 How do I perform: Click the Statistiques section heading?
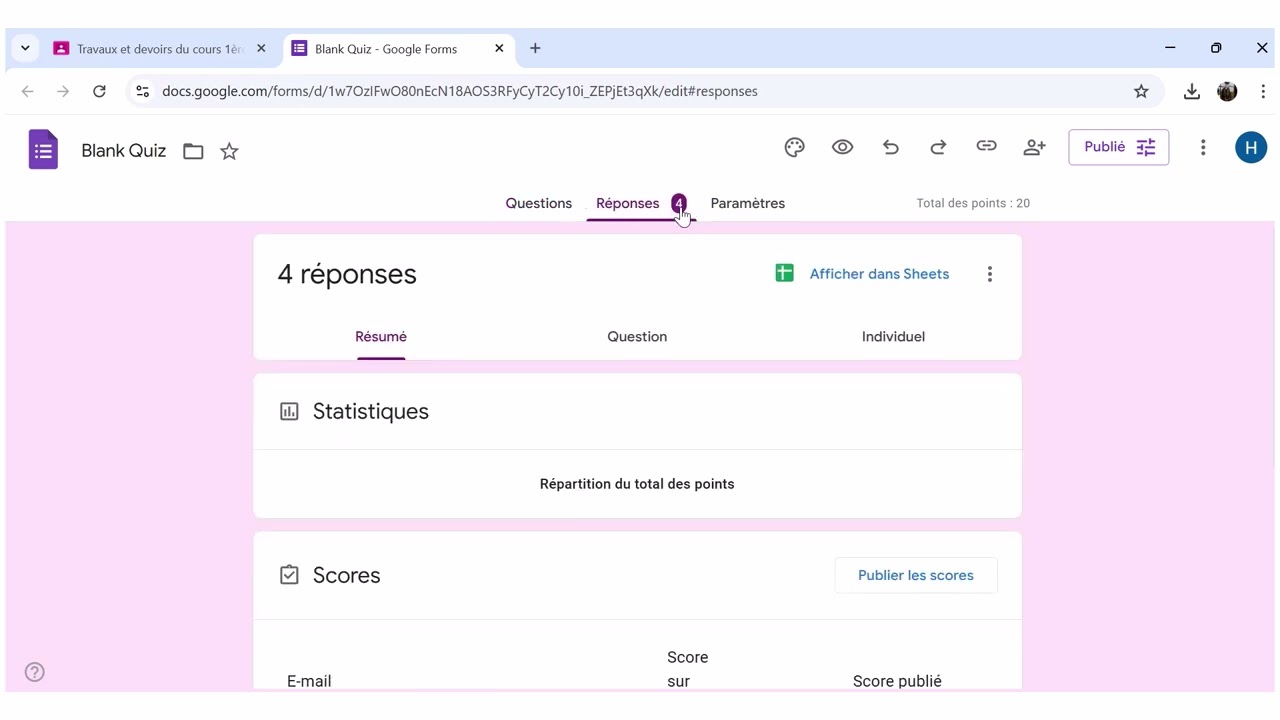pyautogui.click(x=371, y=412)
